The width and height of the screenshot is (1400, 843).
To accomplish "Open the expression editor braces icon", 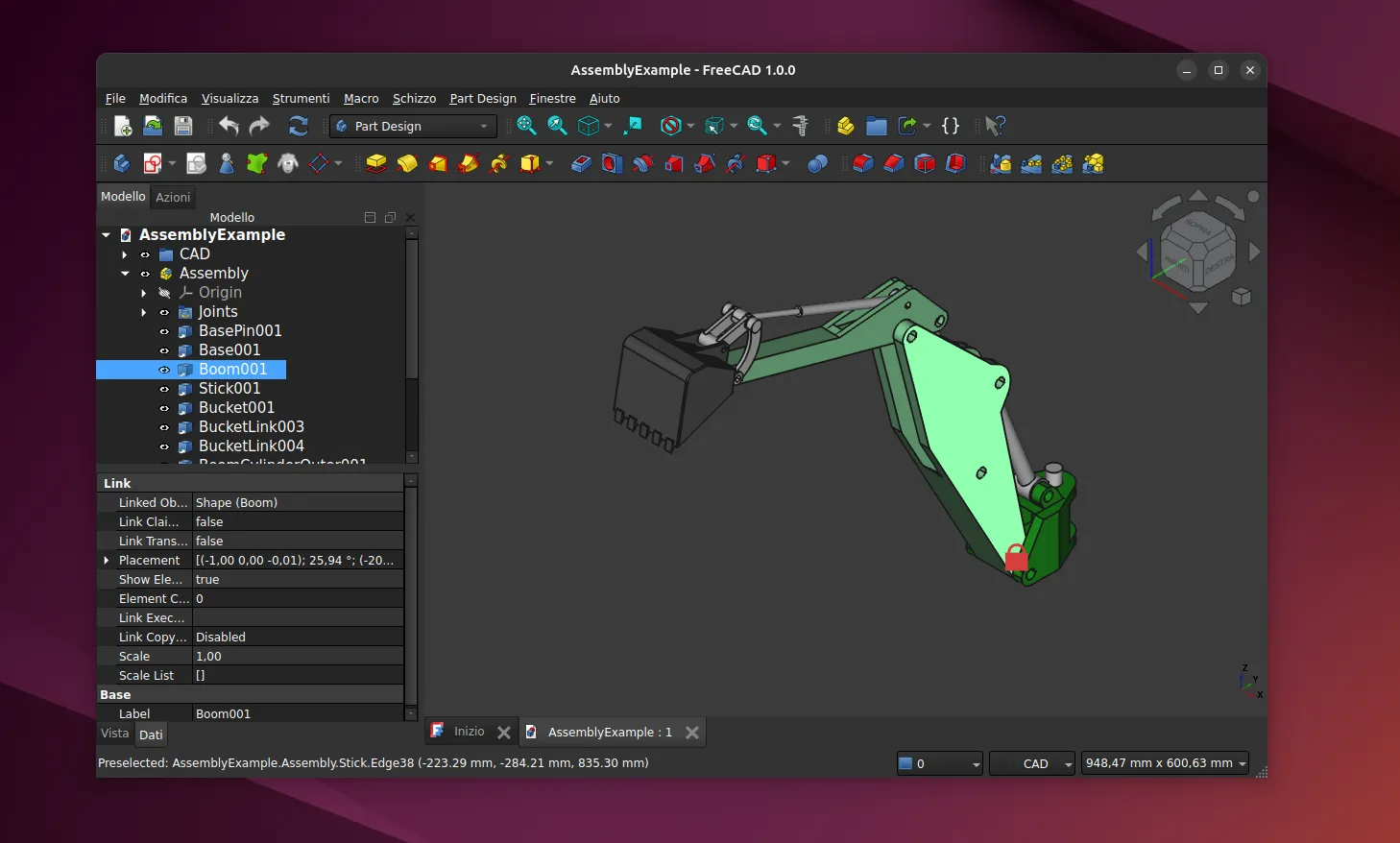I will (951, 126).
